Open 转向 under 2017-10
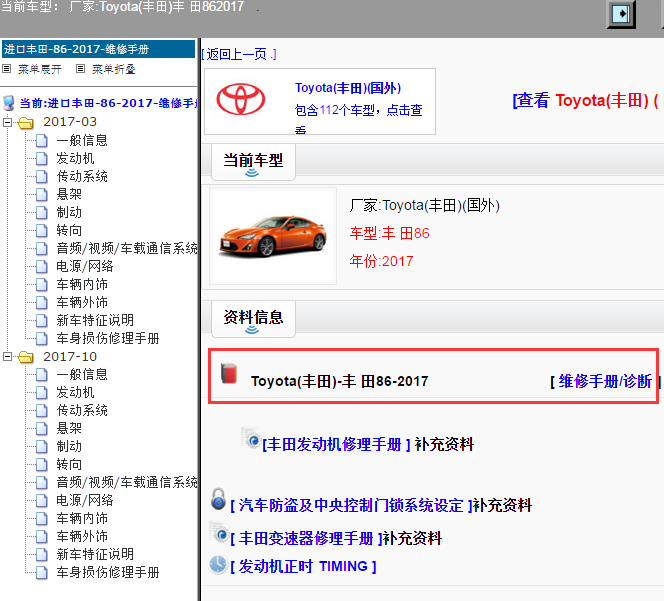This screenshot has height=601, width=664. point(69,464)
